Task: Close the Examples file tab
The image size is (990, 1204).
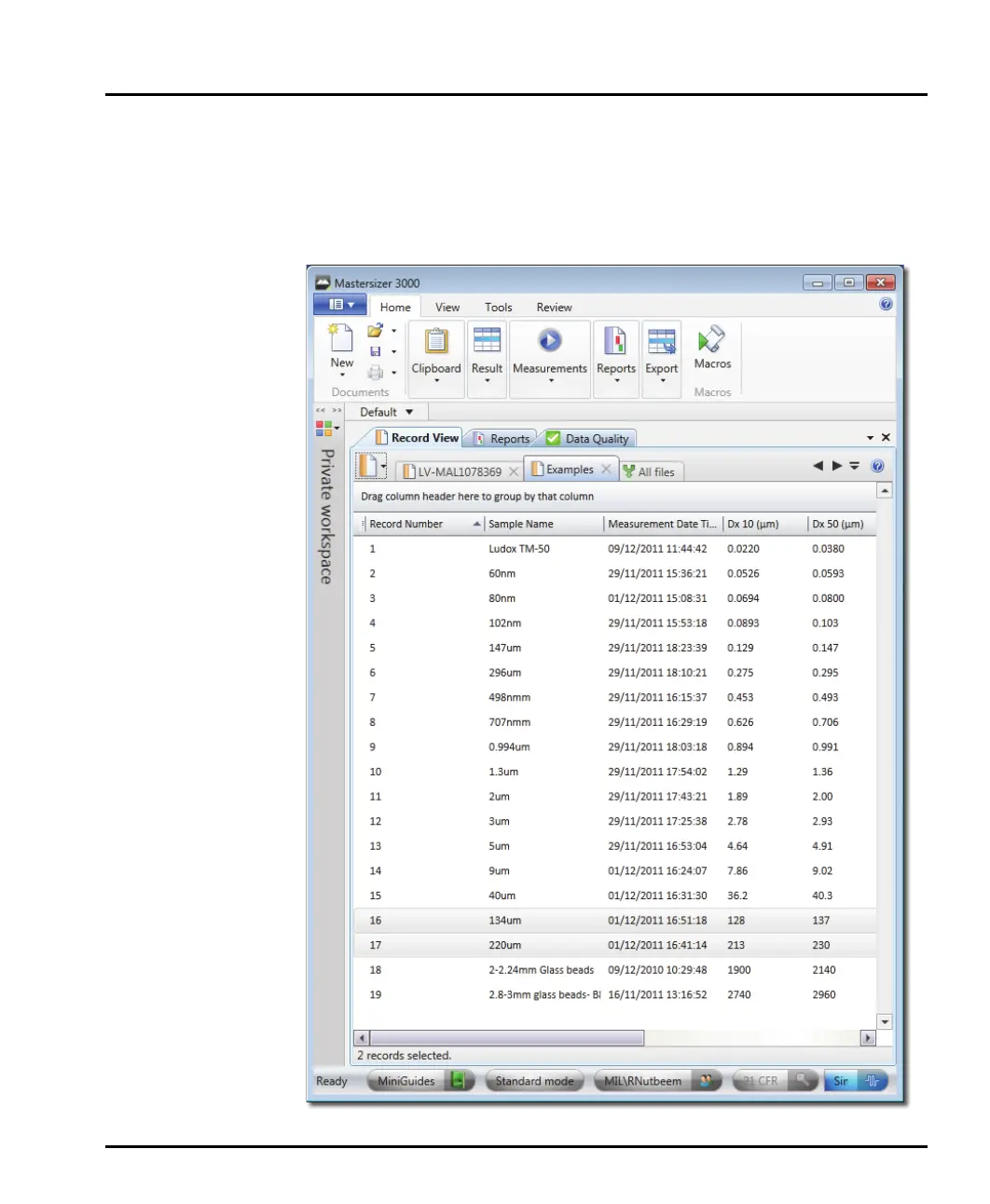Action: coord(606,469)
